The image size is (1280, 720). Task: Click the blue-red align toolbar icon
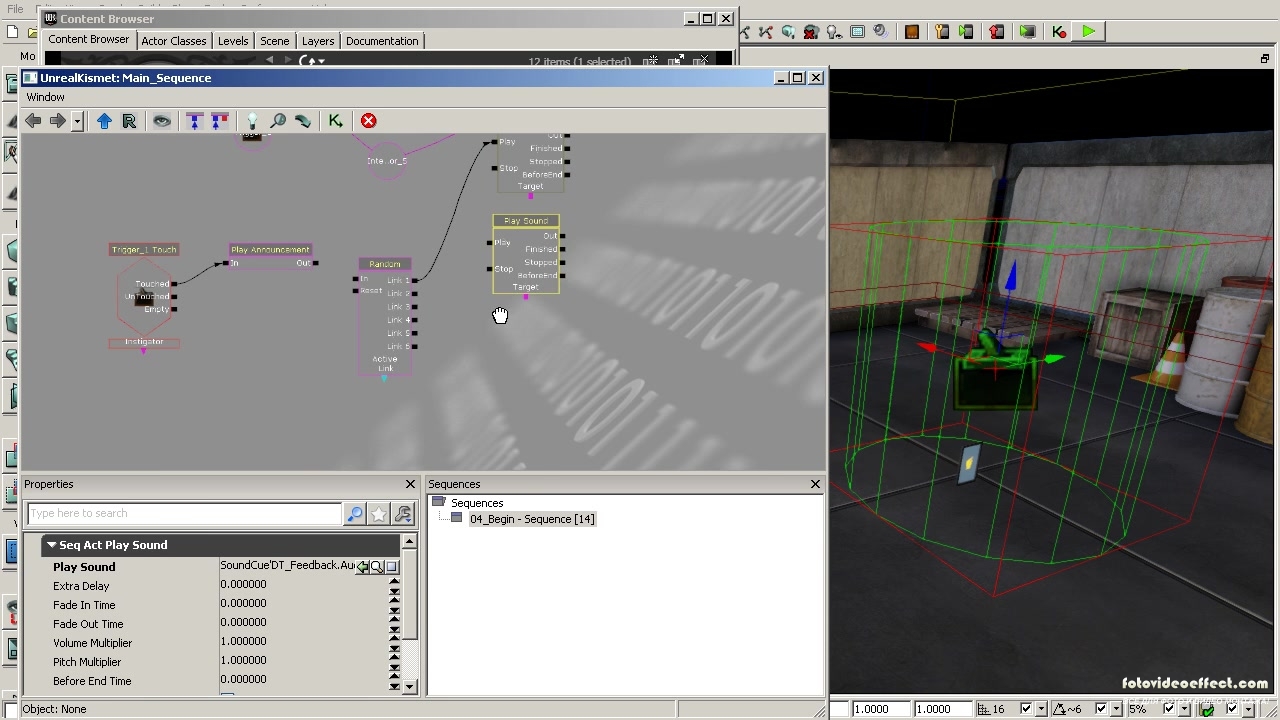click(219, 121)
